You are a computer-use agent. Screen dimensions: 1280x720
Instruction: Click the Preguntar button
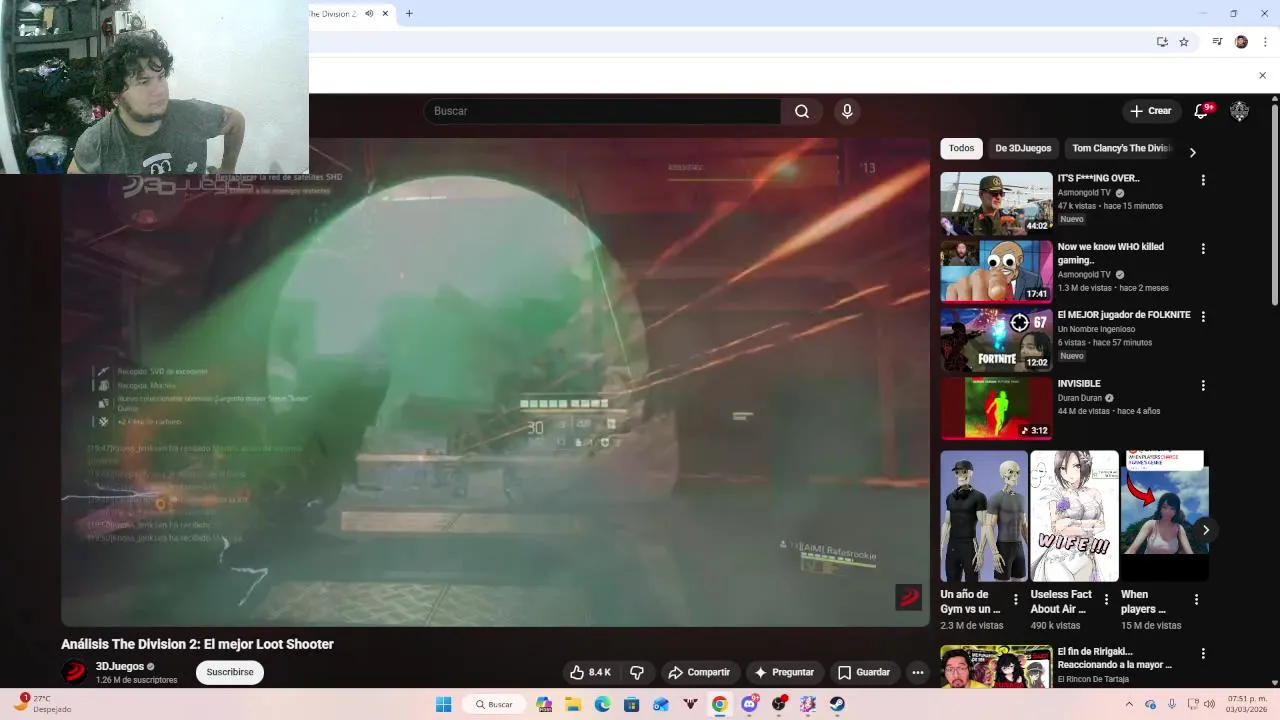click(784, 672)
